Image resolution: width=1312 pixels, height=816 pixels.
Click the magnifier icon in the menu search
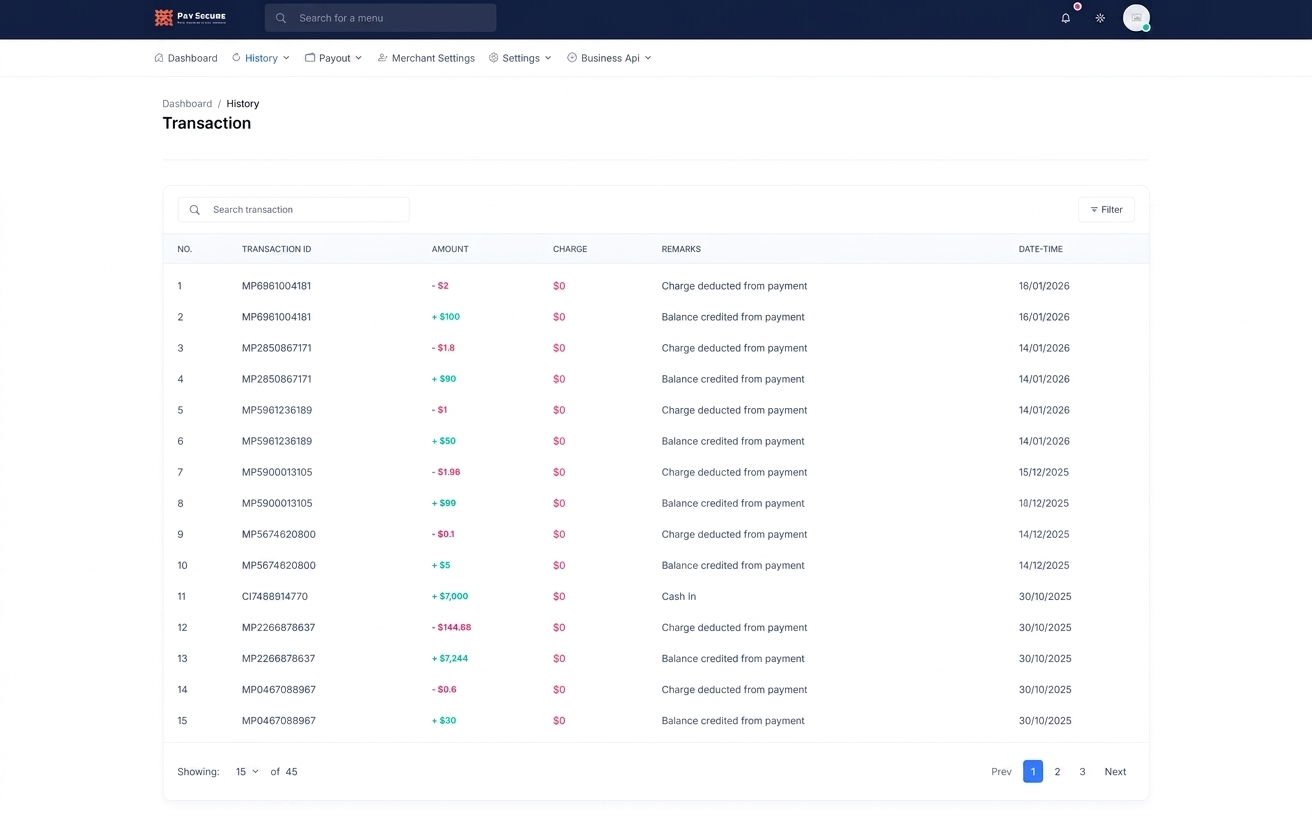click(x=281, y=18)
